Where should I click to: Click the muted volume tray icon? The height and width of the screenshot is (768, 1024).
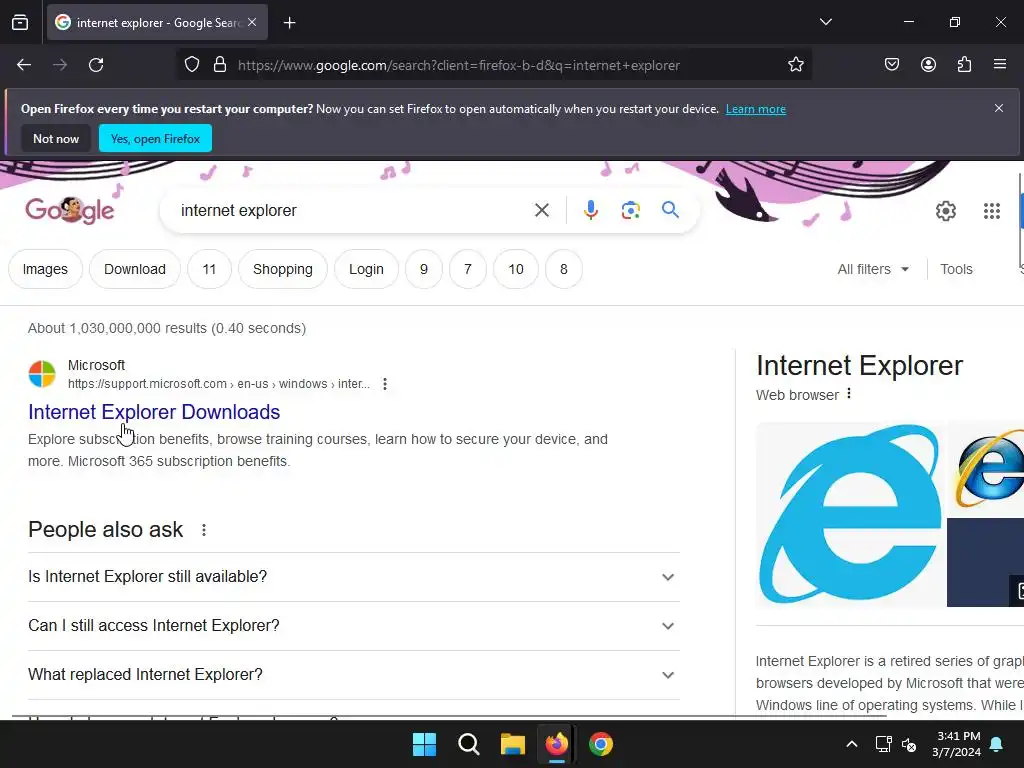pyautogui.click(x=908, y=744)
